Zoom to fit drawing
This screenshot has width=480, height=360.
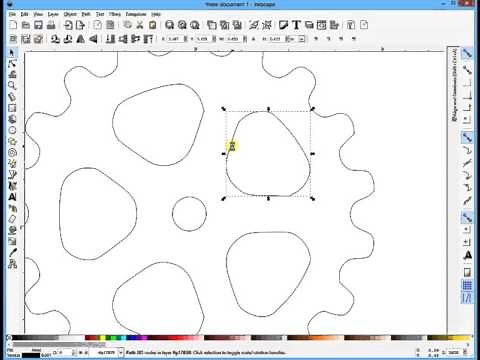(182, 25)
